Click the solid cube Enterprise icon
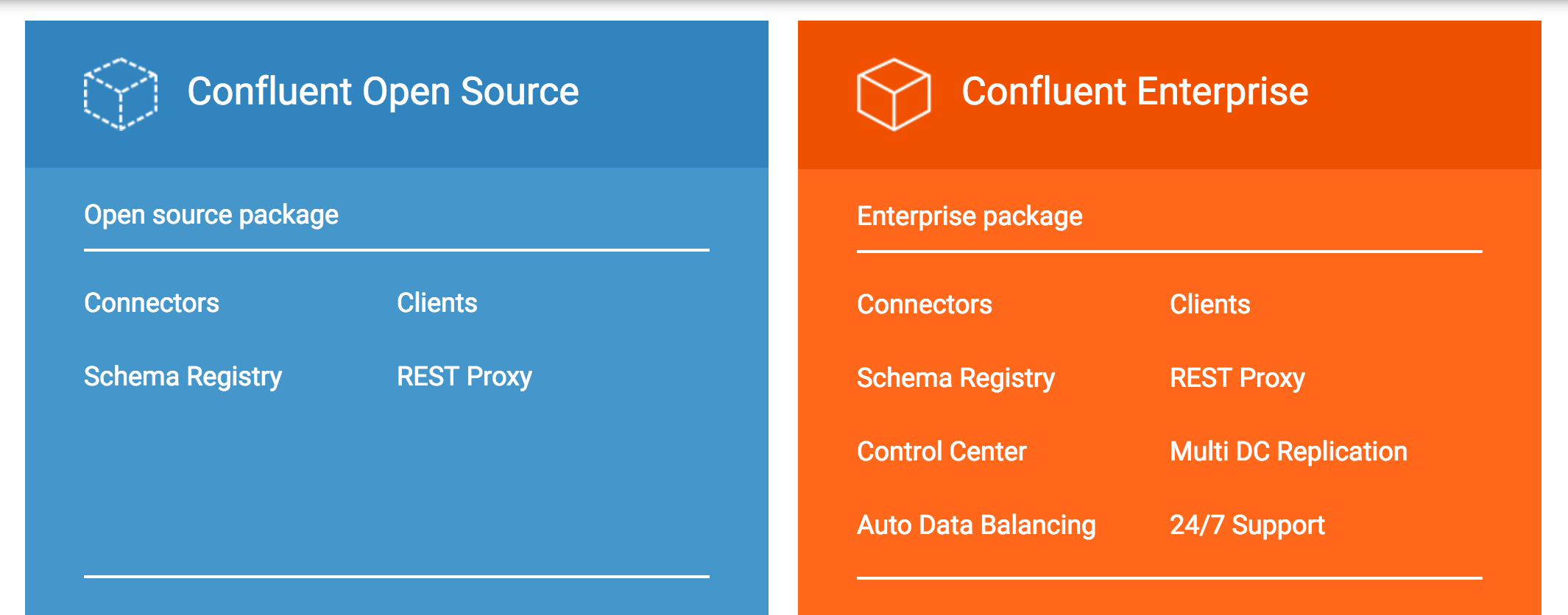The image size is (1568, 615). 894,93
